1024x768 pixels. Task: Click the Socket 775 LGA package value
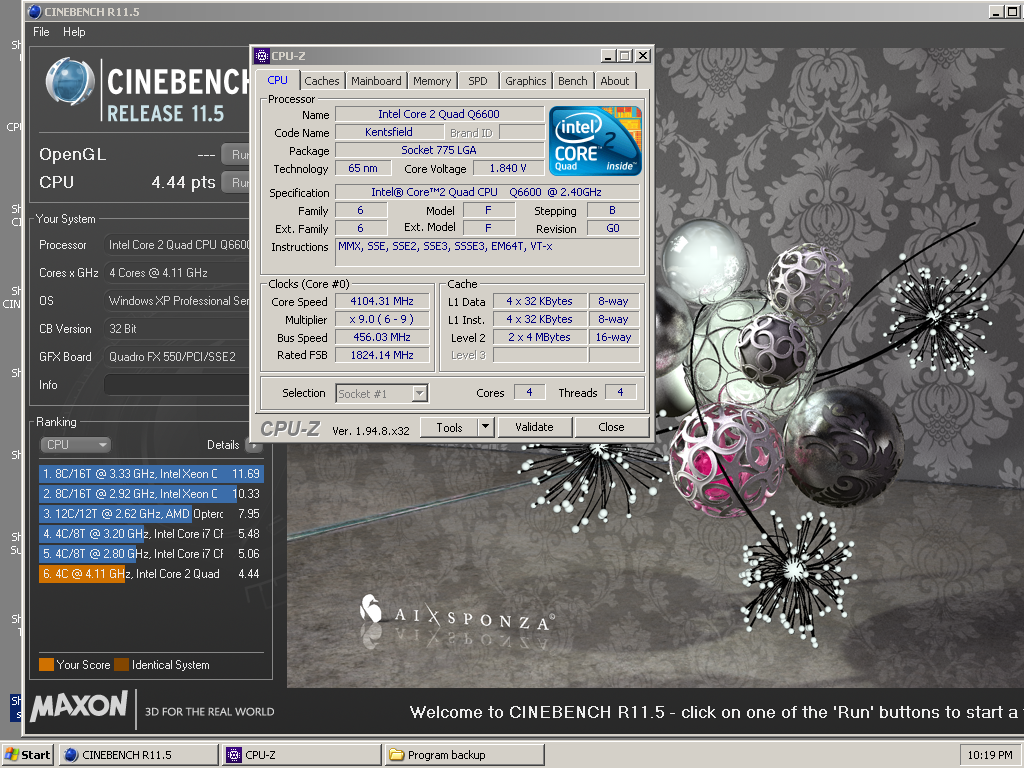440,150
